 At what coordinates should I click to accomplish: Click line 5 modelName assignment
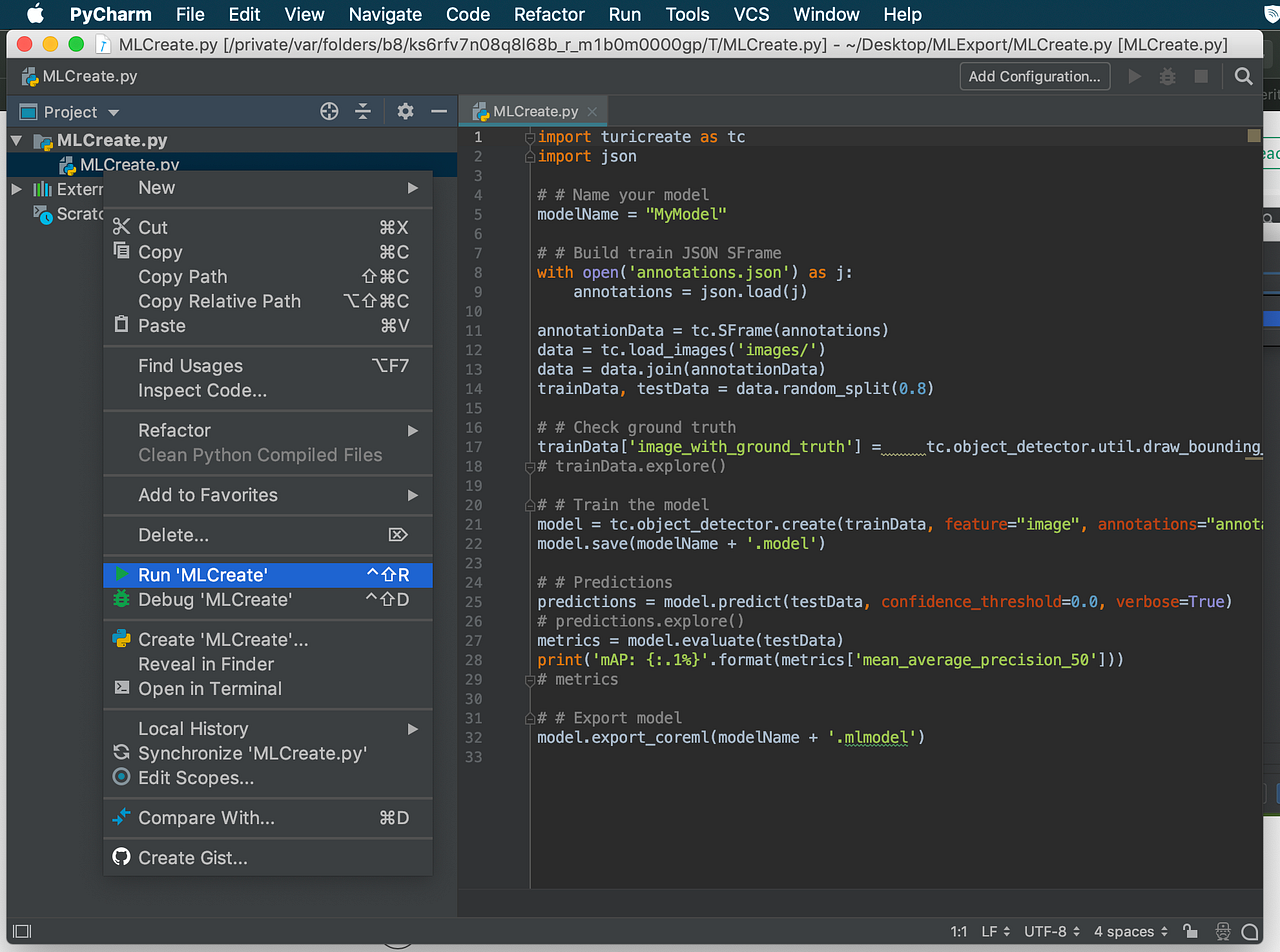coord(632,214)
